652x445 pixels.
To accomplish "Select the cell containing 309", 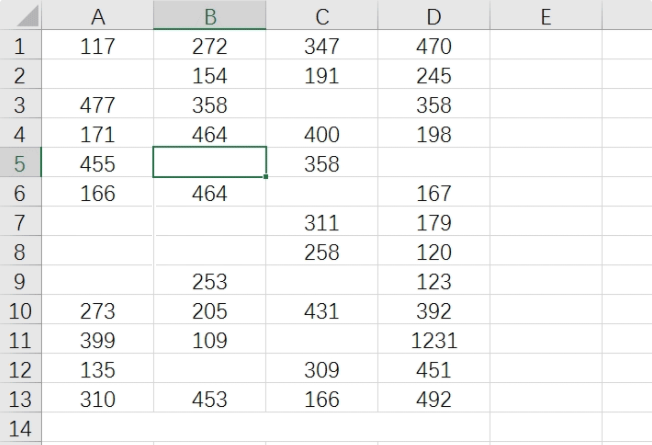I will point(322,371).
